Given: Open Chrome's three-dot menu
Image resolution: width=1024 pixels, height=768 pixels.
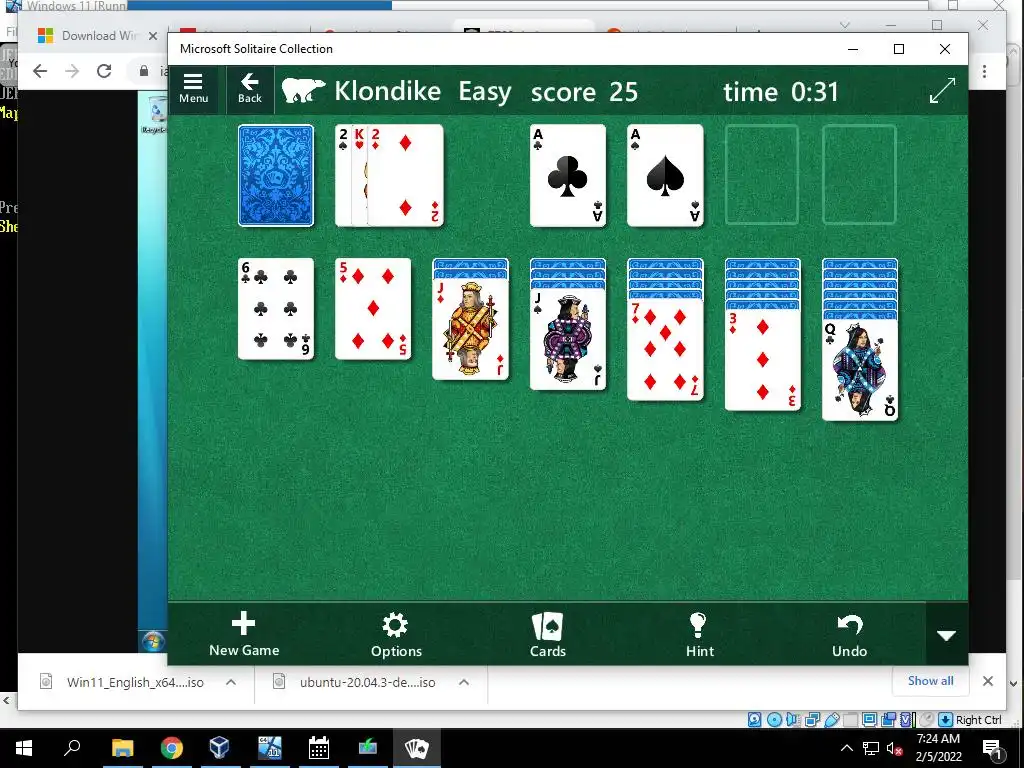Looking at the screenshot, I should [984, 71].
